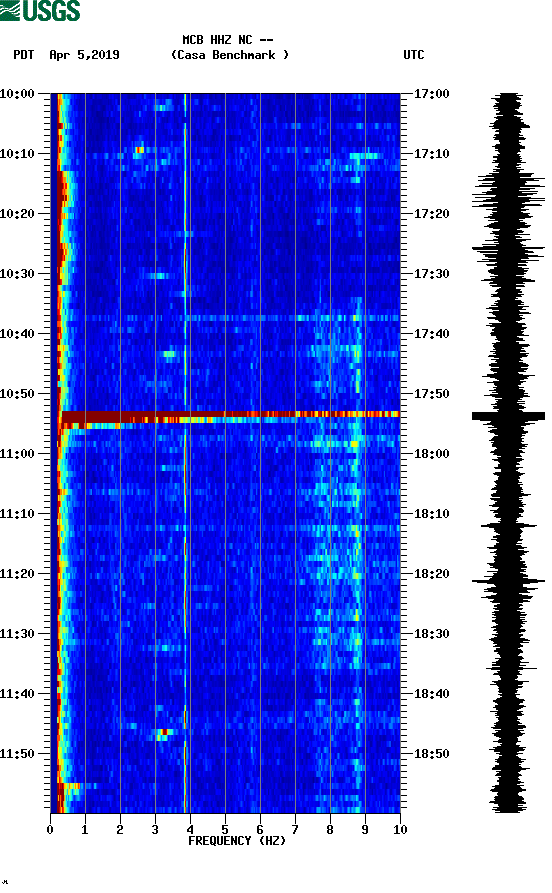Click the large waveform spike on the seismogram trace
Image resolution: width=552 pixels, height=893 pixels.
508,416
